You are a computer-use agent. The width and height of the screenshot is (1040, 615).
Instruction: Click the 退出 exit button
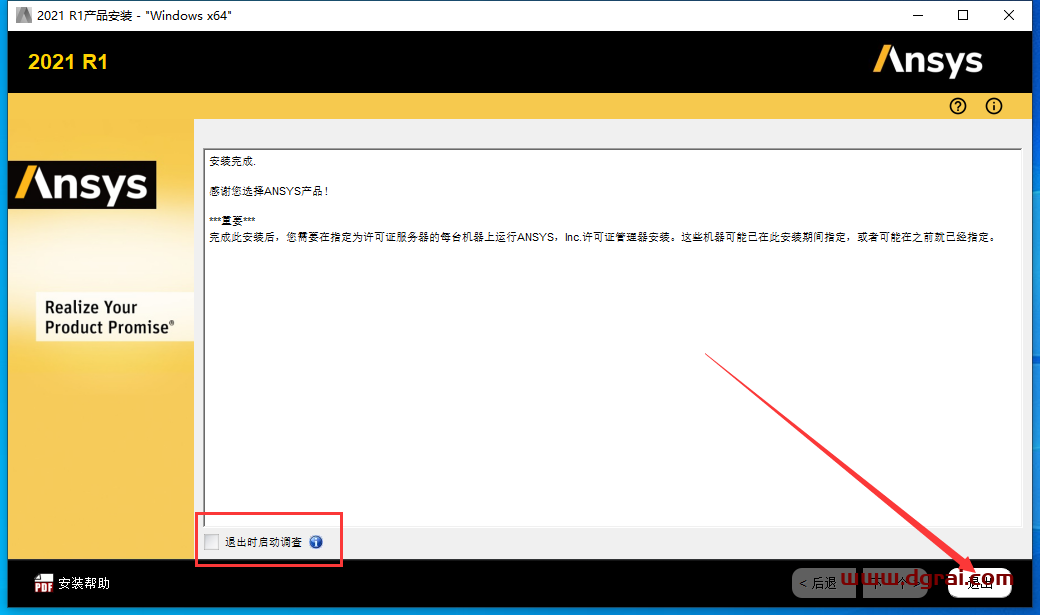click(x=980, y=583)
